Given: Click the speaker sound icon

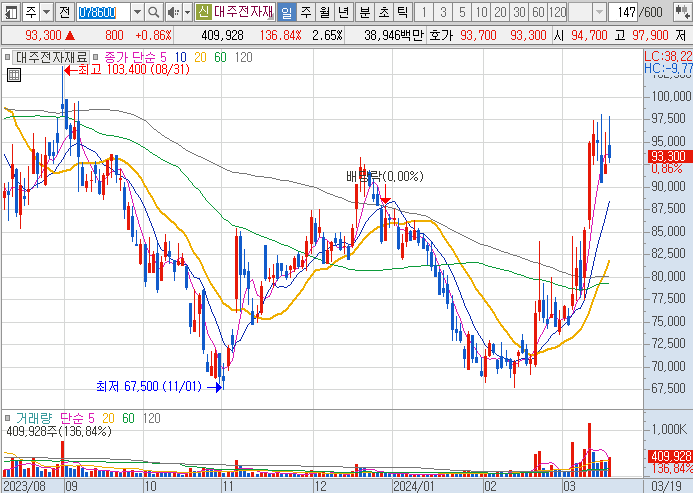Looking at the screenshot, I should pos(173,12).
